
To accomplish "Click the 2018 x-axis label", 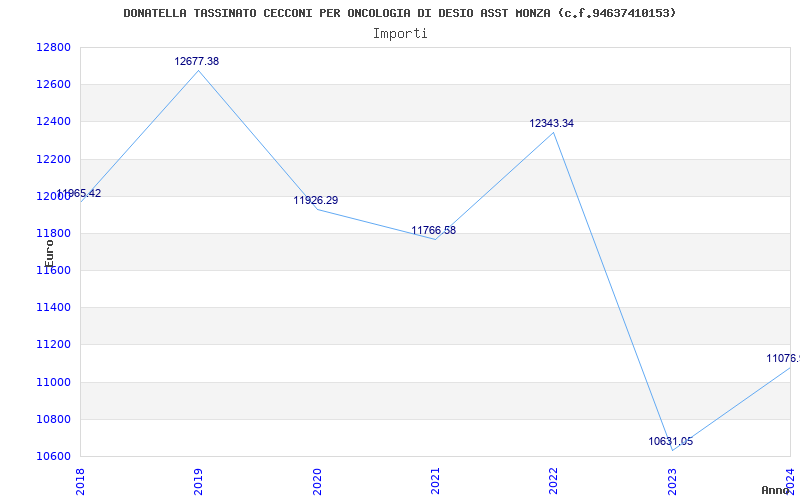I will point(80,482).
